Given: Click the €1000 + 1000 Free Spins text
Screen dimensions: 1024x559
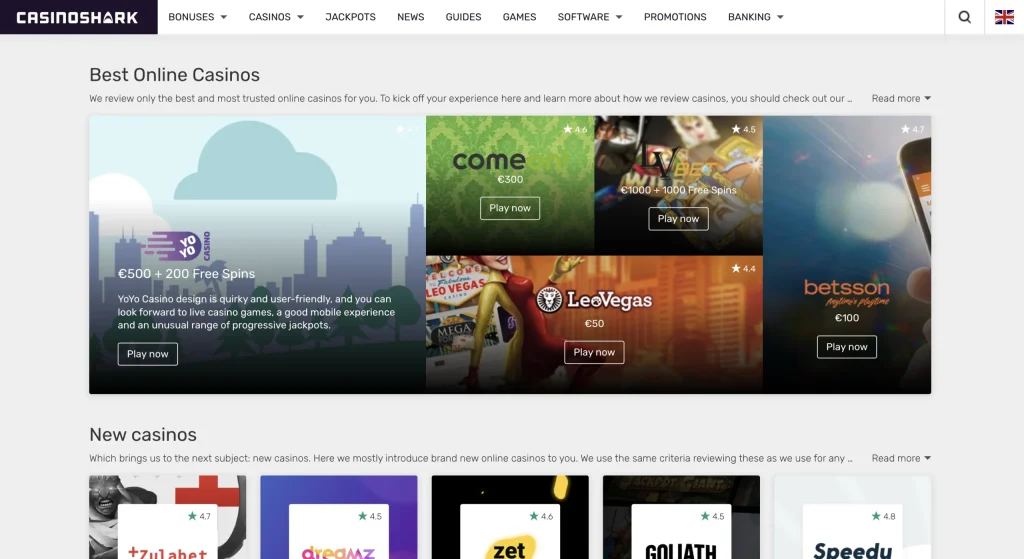Looking at the screenshot, I should click(678, 190).
